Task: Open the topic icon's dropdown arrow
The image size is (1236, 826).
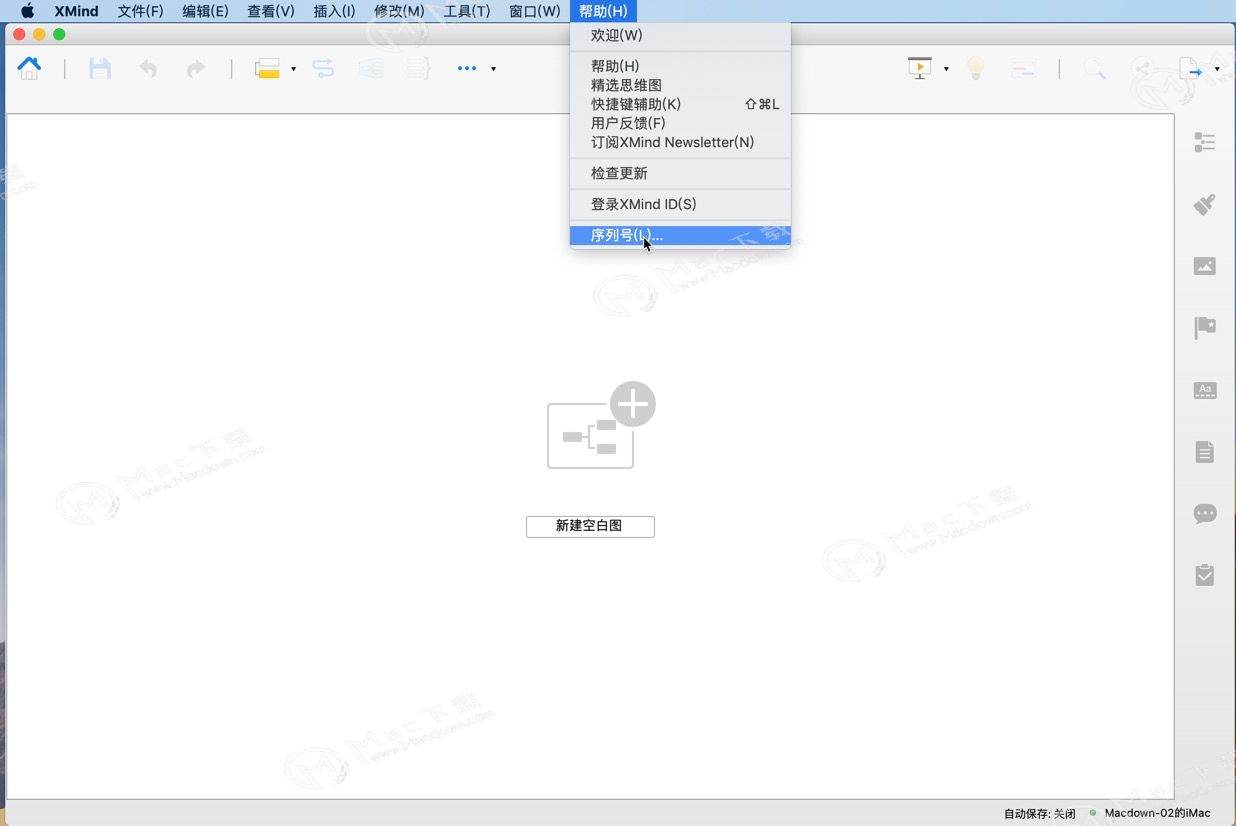Action: 293,69
